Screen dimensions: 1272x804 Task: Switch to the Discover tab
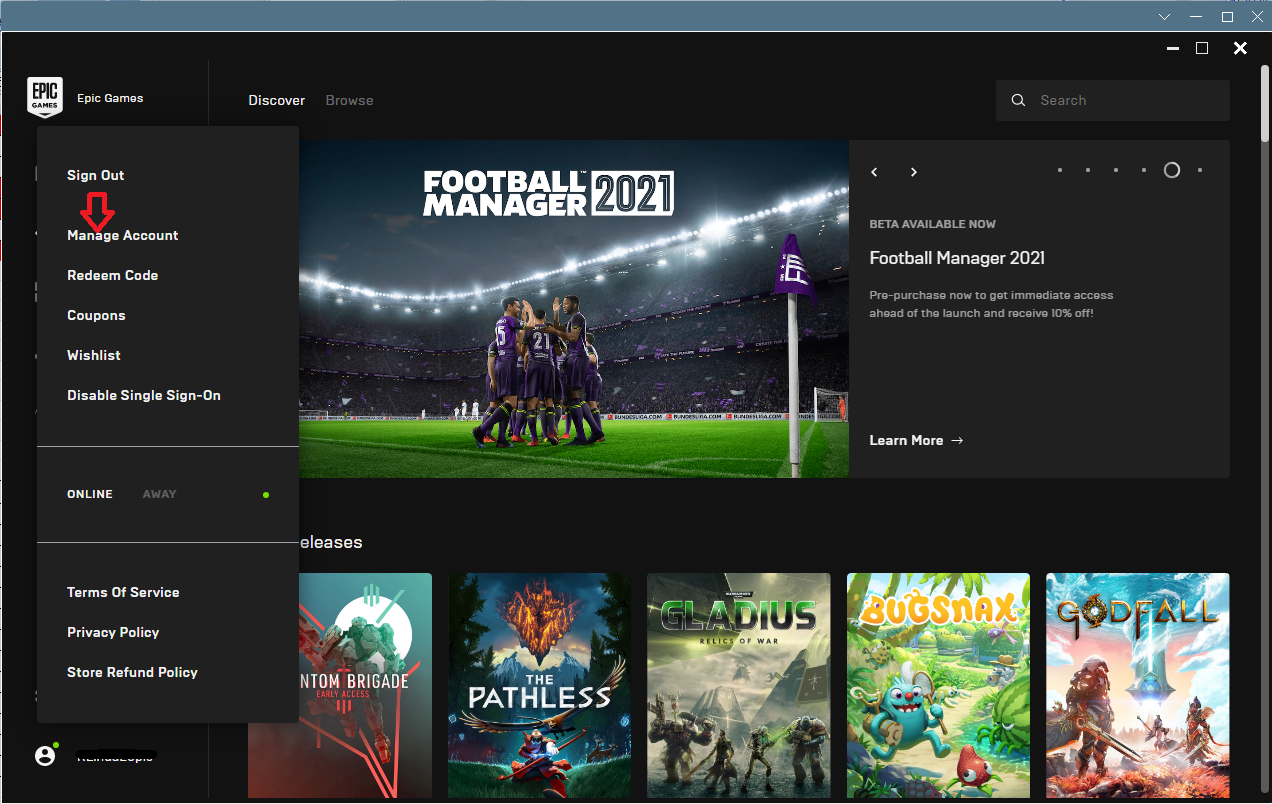click(x=277, y=100)
